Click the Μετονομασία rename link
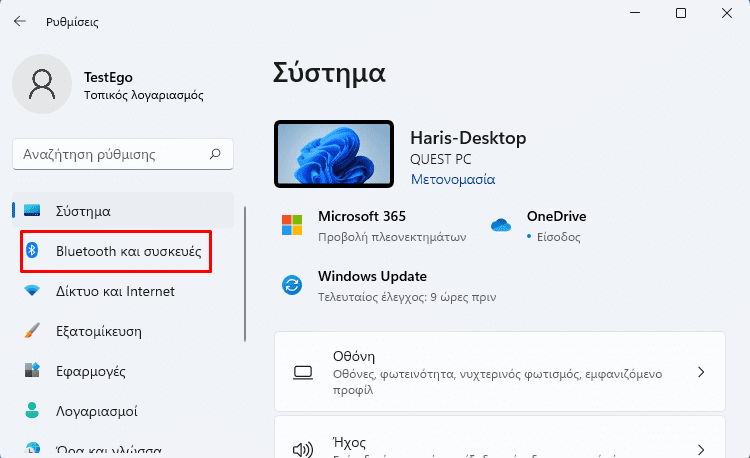 453,179
